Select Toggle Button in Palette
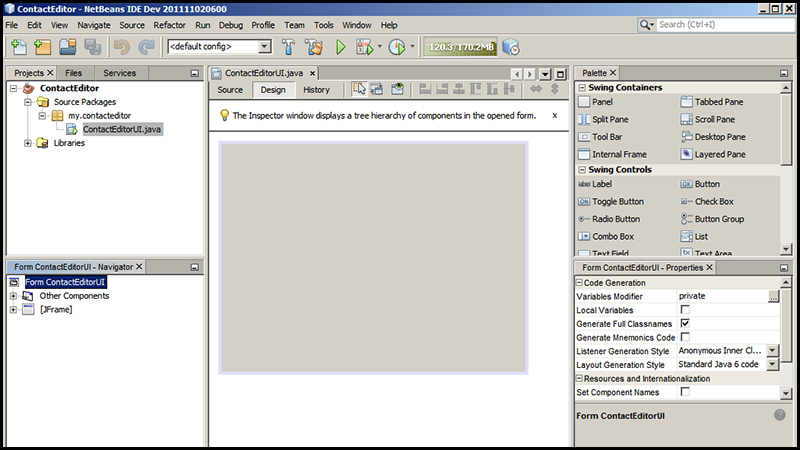Viewport: 800px width, 450px height. pos(611,202)
